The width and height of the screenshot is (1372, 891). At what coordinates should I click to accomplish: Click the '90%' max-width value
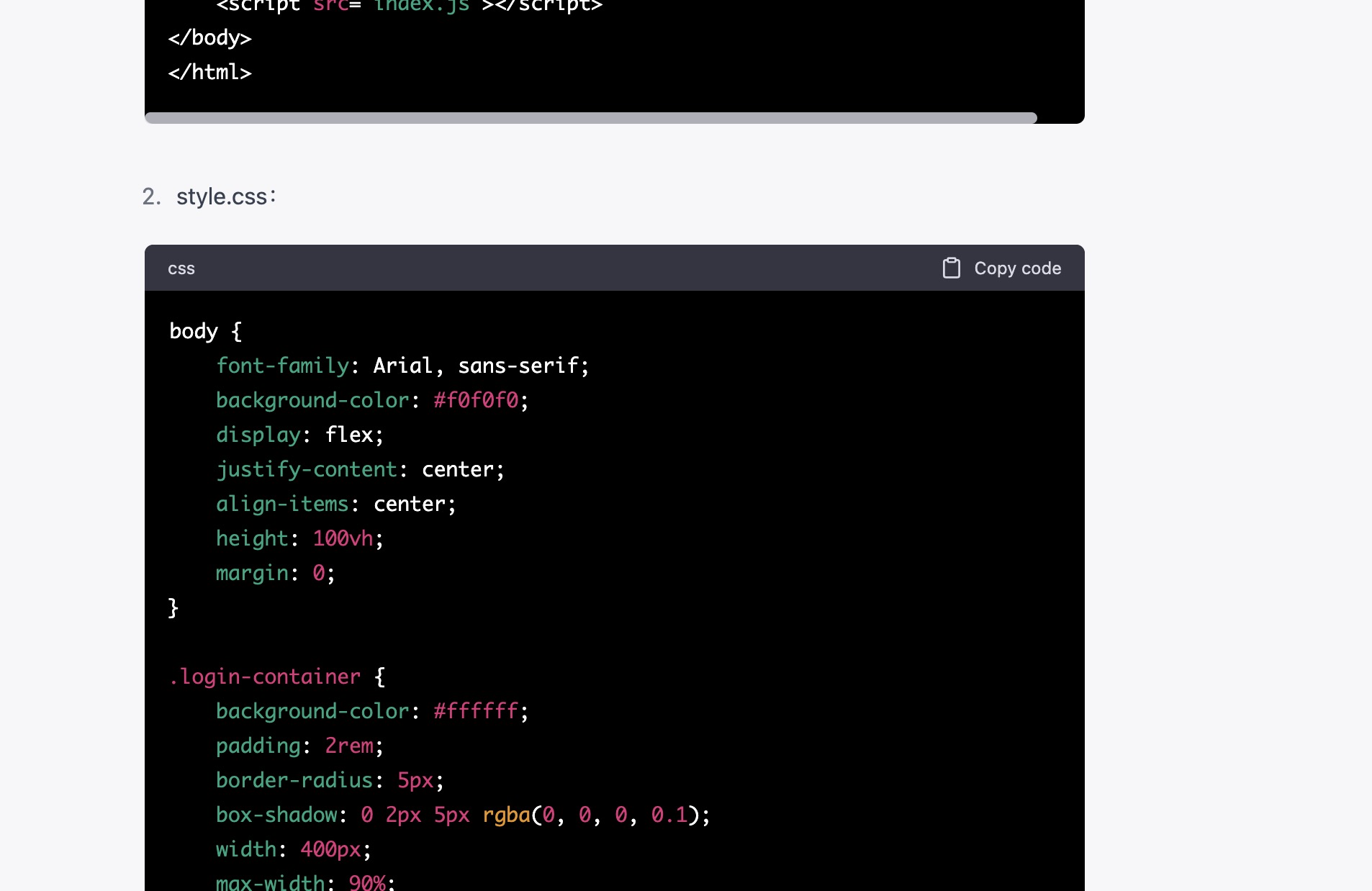coord(368,882)
